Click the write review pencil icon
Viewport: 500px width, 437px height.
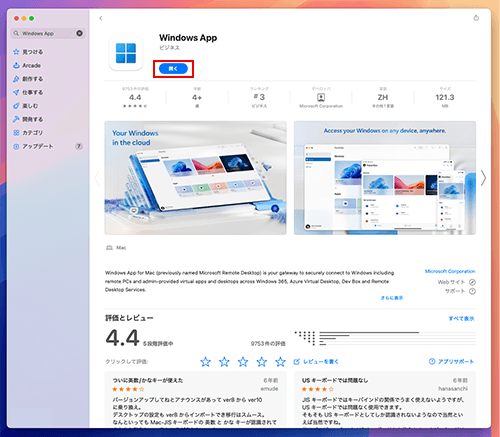(x=296, y=361)
